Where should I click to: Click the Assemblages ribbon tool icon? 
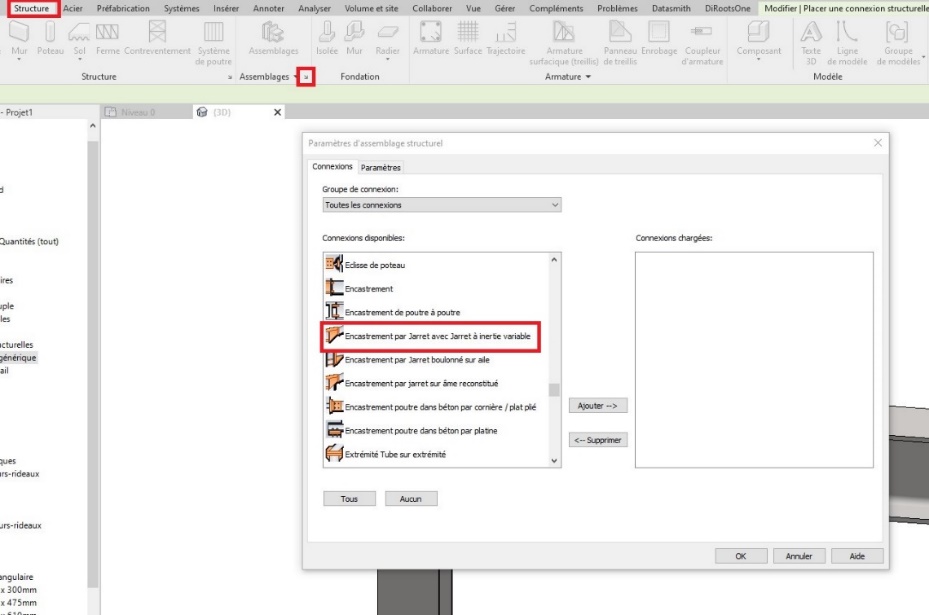273,39
